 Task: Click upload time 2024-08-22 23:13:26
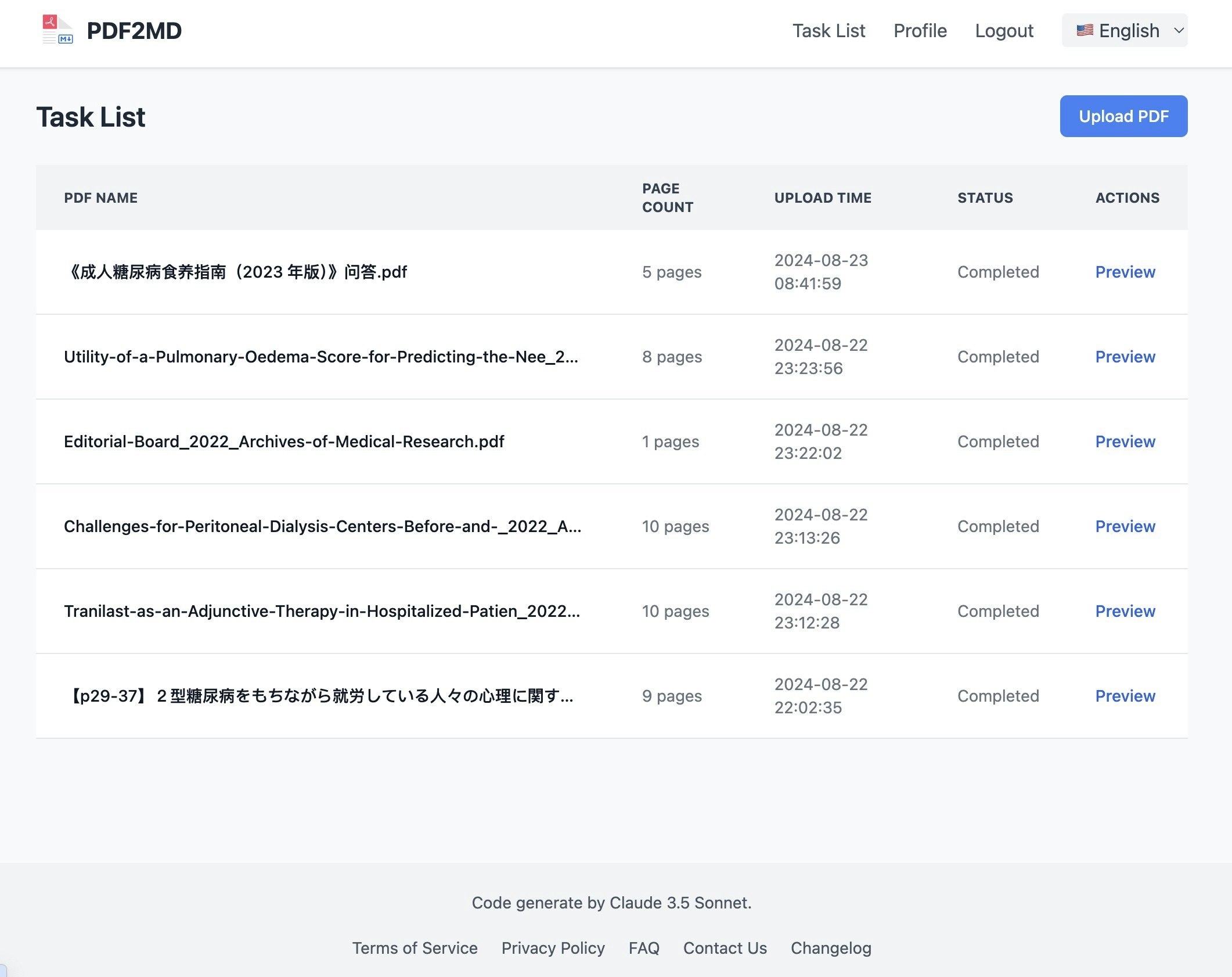tap(821, 526)
